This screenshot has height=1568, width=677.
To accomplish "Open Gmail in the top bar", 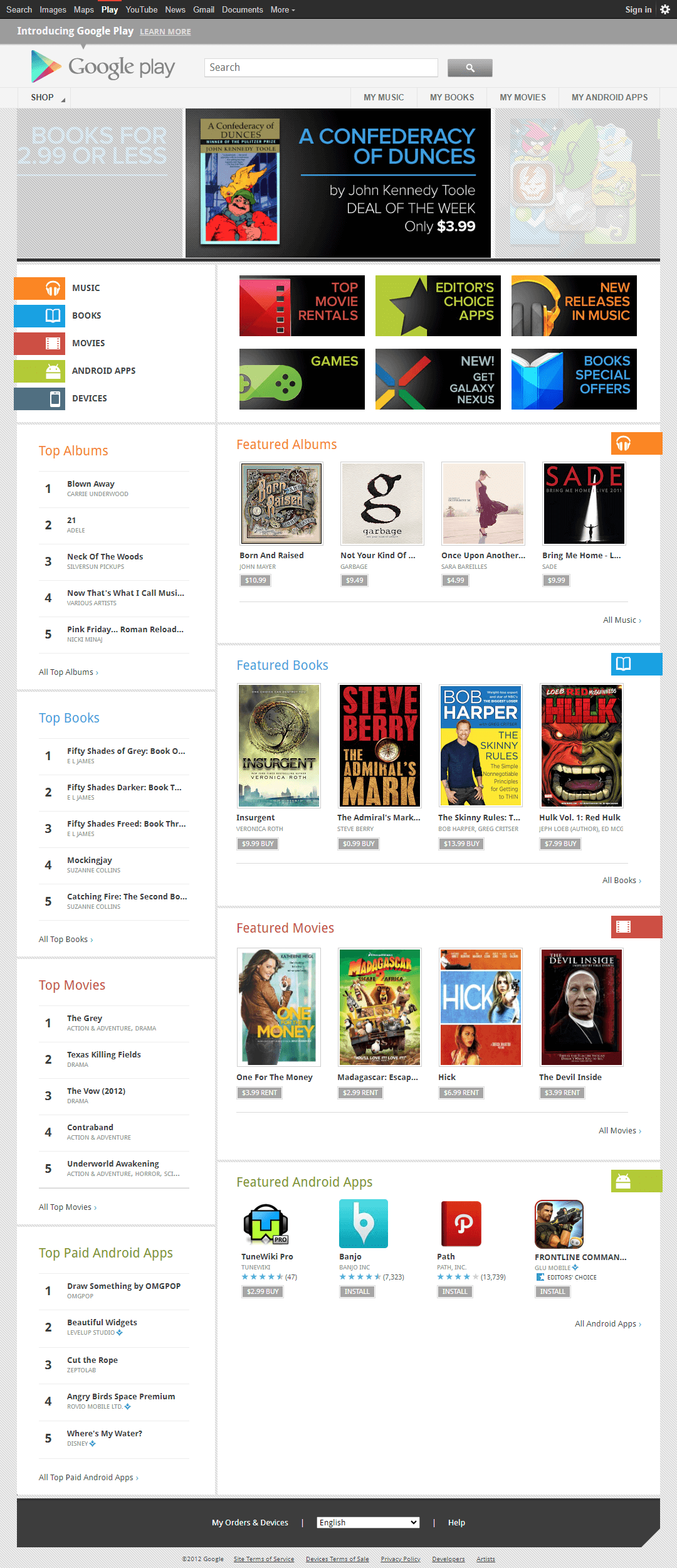I will click(x=204, y=9).
